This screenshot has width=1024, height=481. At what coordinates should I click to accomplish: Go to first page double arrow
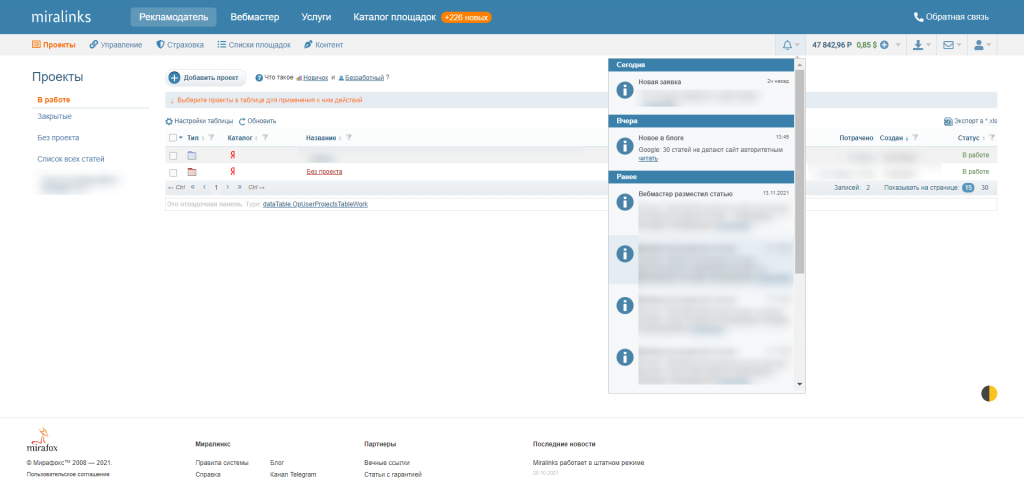click(x=193, y=187)
